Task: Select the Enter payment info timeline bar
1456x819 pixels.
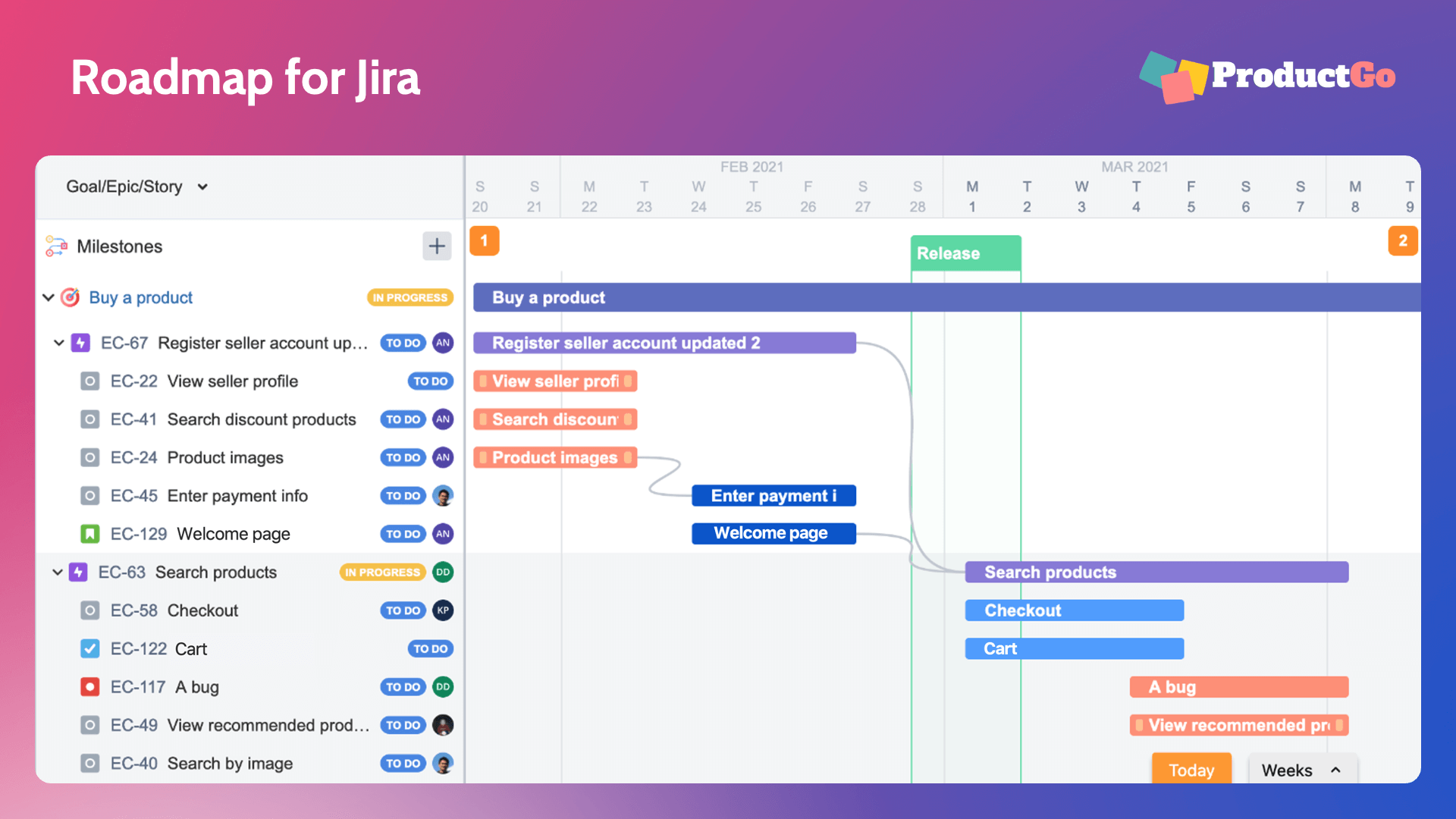Action: (x=773, y=496)
